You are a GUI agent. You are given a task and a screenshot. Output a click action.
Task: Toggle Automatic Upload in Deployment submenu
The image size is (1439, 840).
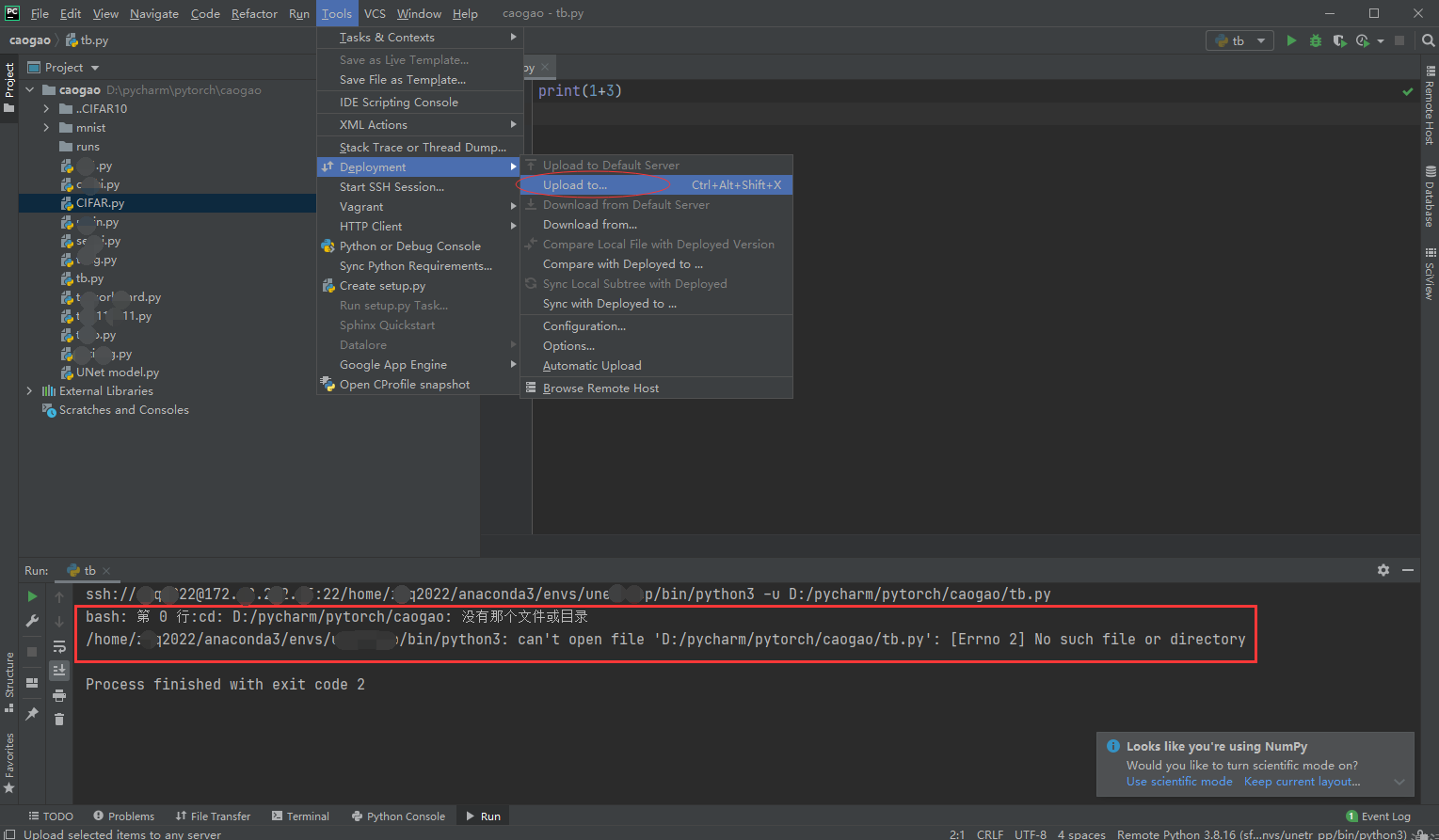pyautogui.click(x=592, y=366)
